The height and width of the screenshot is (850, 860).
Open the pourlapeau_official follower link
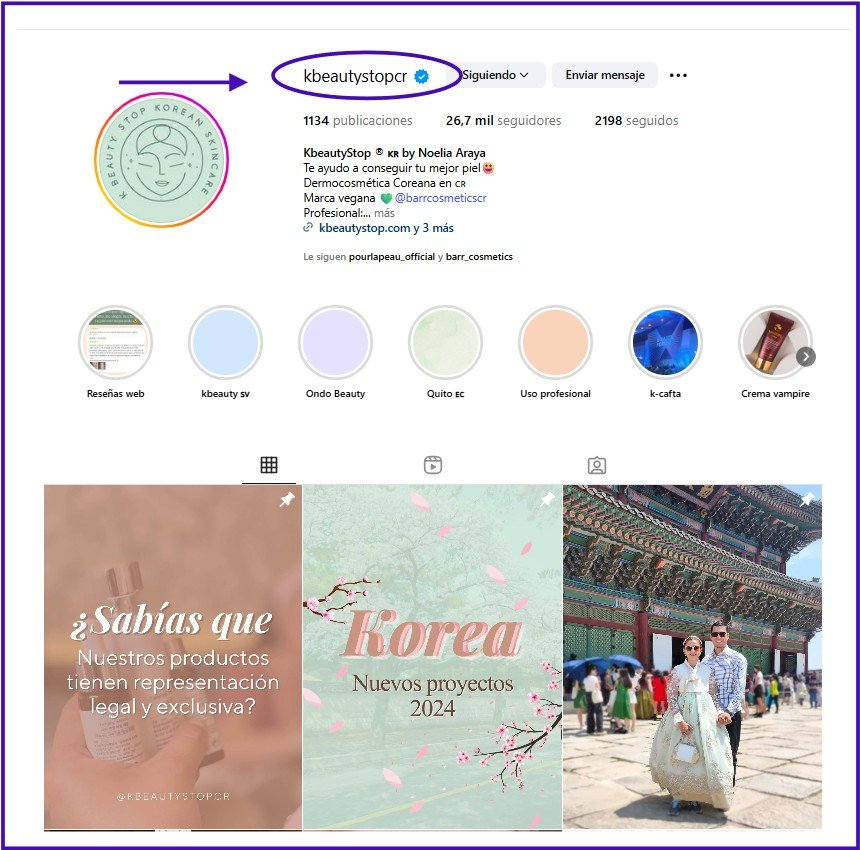392,257
